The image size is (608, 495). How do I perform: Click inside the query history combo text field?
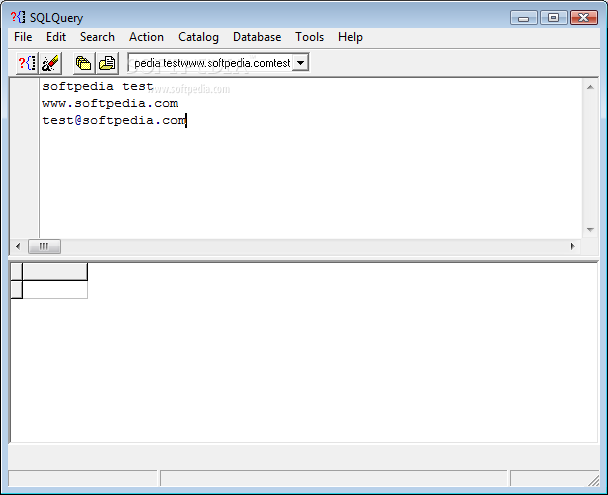(x=211, y=63)
